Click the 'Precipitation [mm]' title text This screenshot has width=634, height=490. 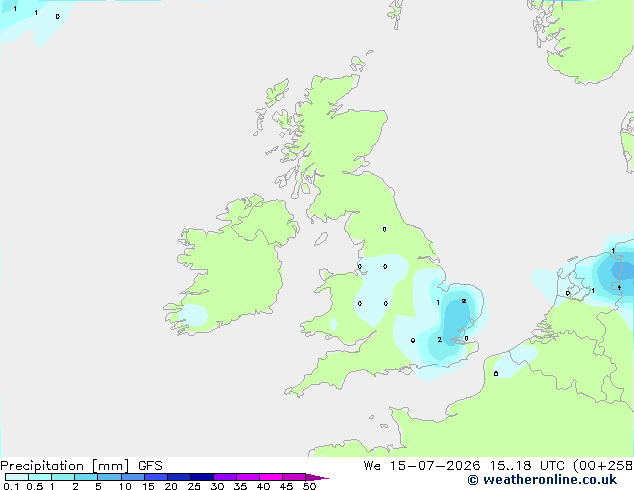[x=65, y=466]
